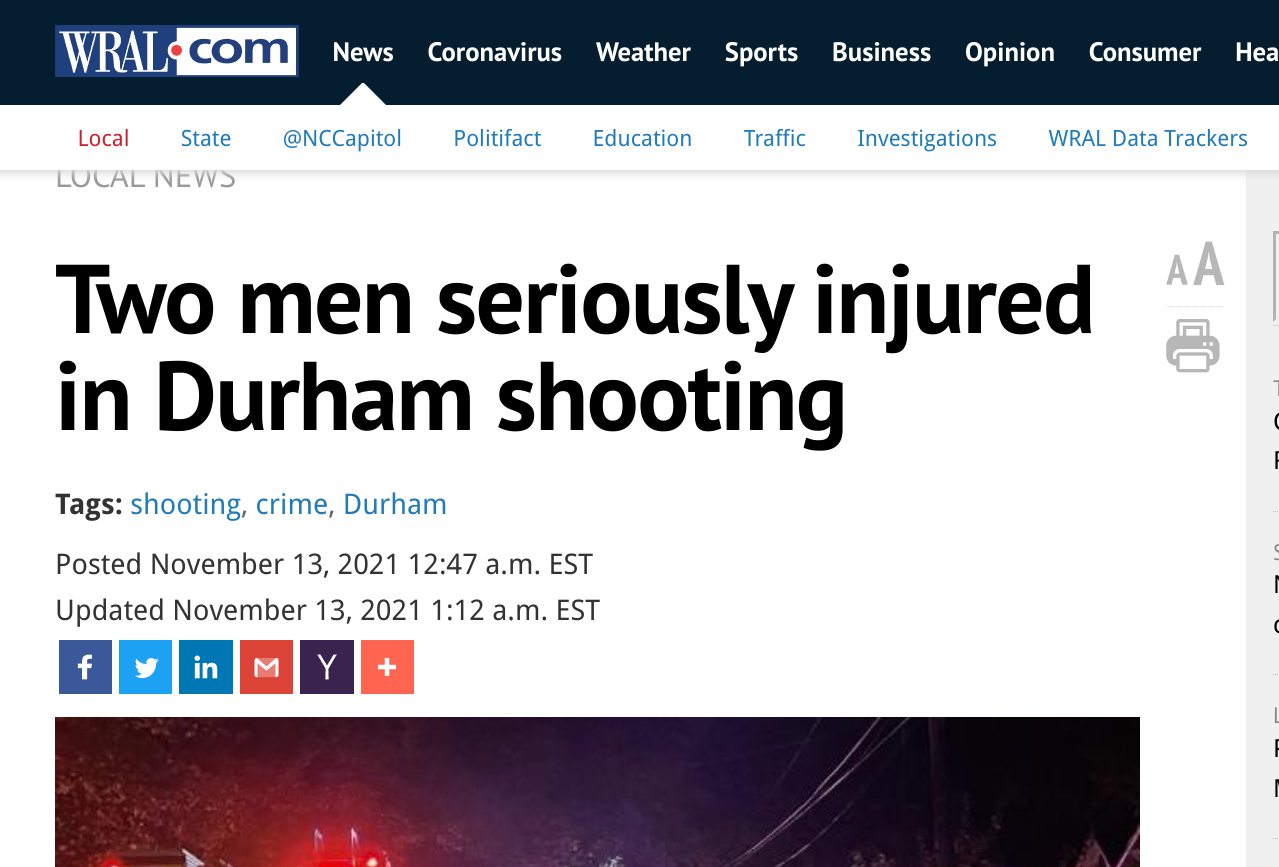This screenshot has height=867, width=1279.
Task: Open the Weather menu section
Action: 643,52
